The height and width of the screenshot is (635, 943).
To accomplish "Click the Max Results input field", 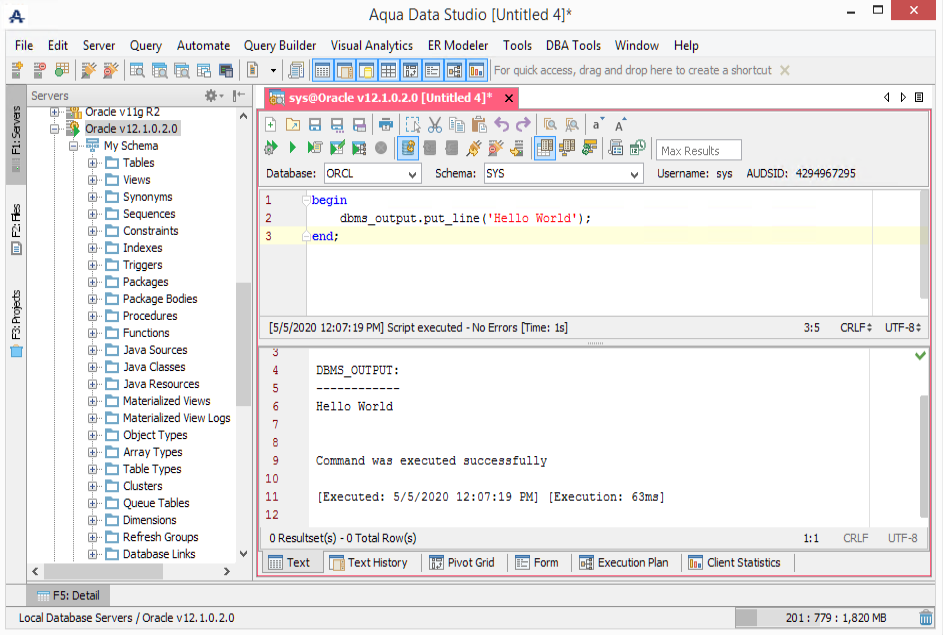I will [699, 150].
